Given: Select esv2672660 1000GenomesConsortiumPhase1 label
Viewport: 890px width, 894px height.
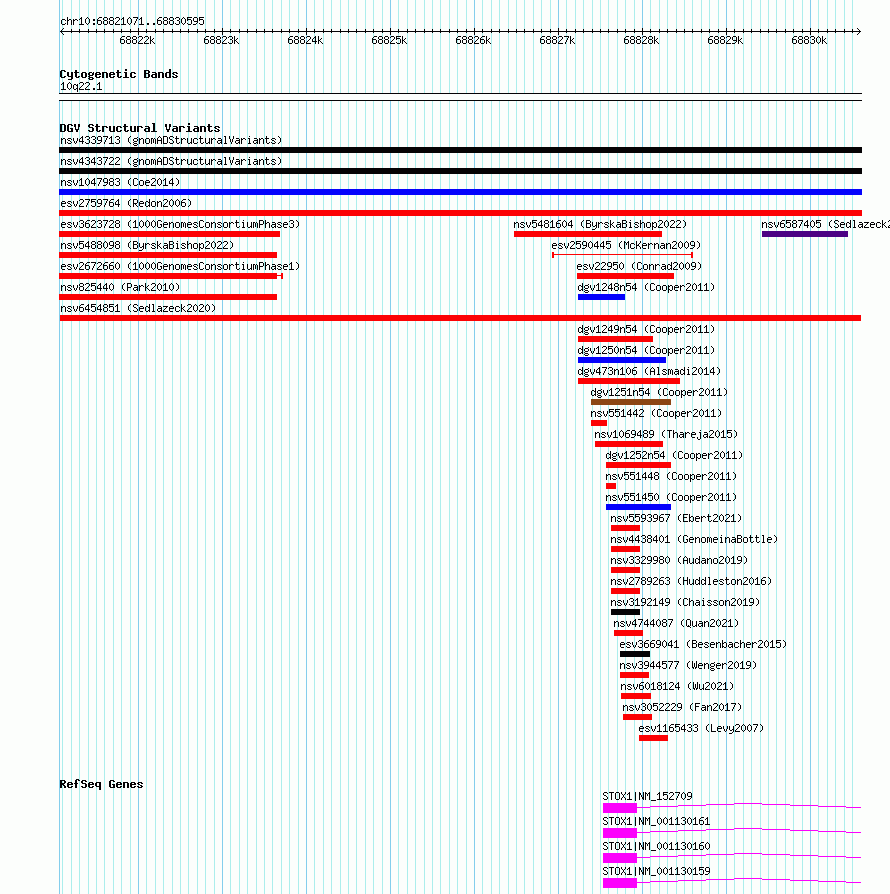Looking at the screenshot, I should click(180, 267).
